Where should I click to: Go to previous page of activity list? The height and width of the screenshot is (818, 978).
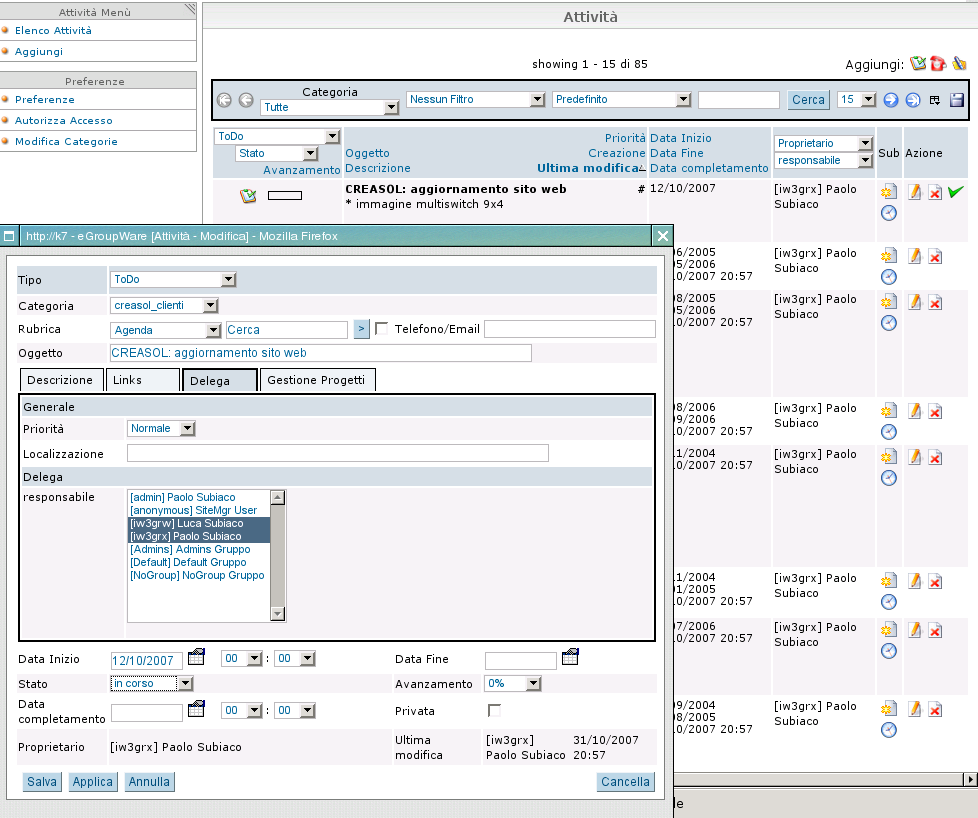tap(246, 100)
